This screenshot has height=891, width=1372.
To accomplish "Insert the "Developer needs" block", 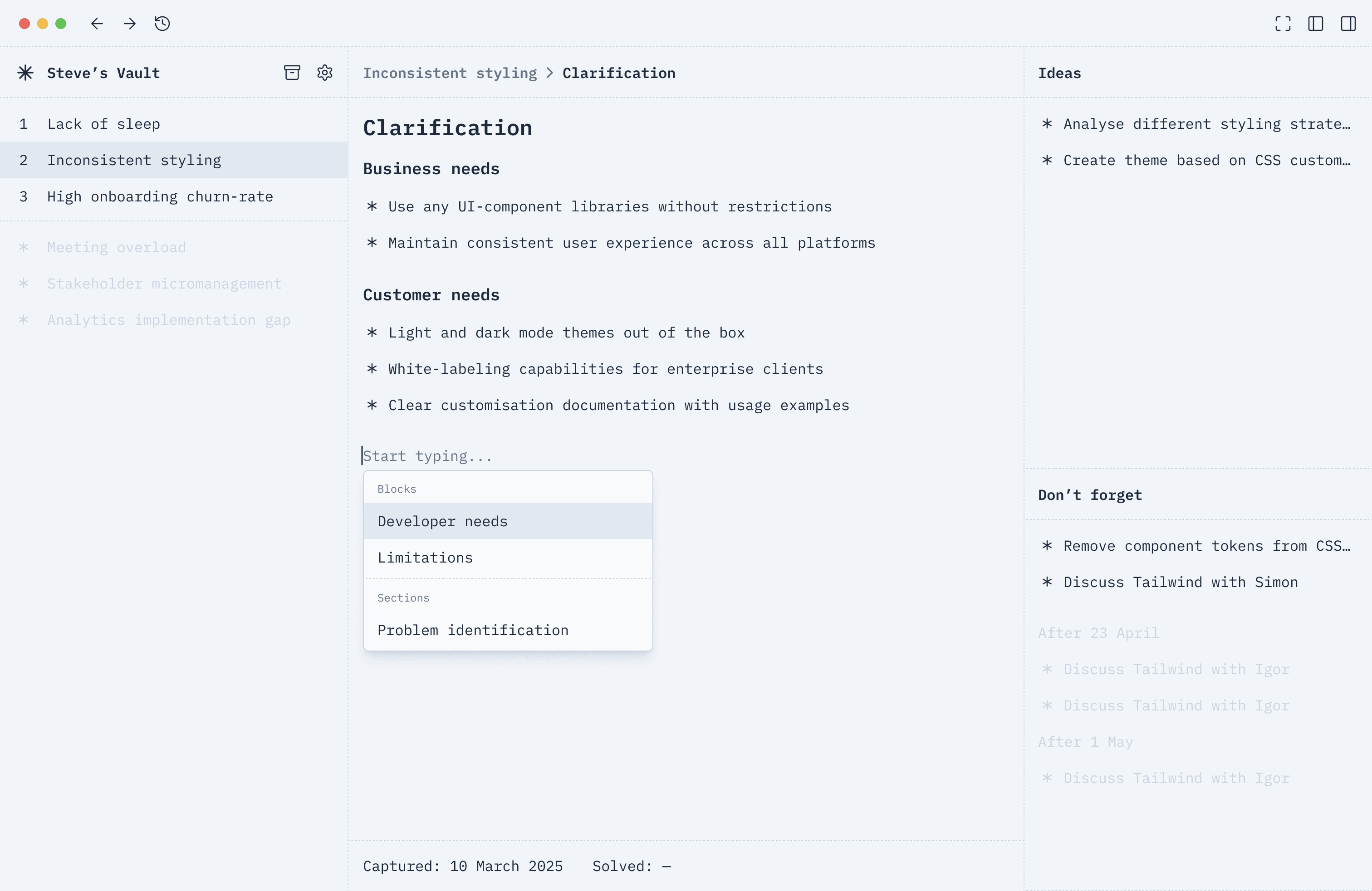I will pyautogui.click(x=442, y=521).
